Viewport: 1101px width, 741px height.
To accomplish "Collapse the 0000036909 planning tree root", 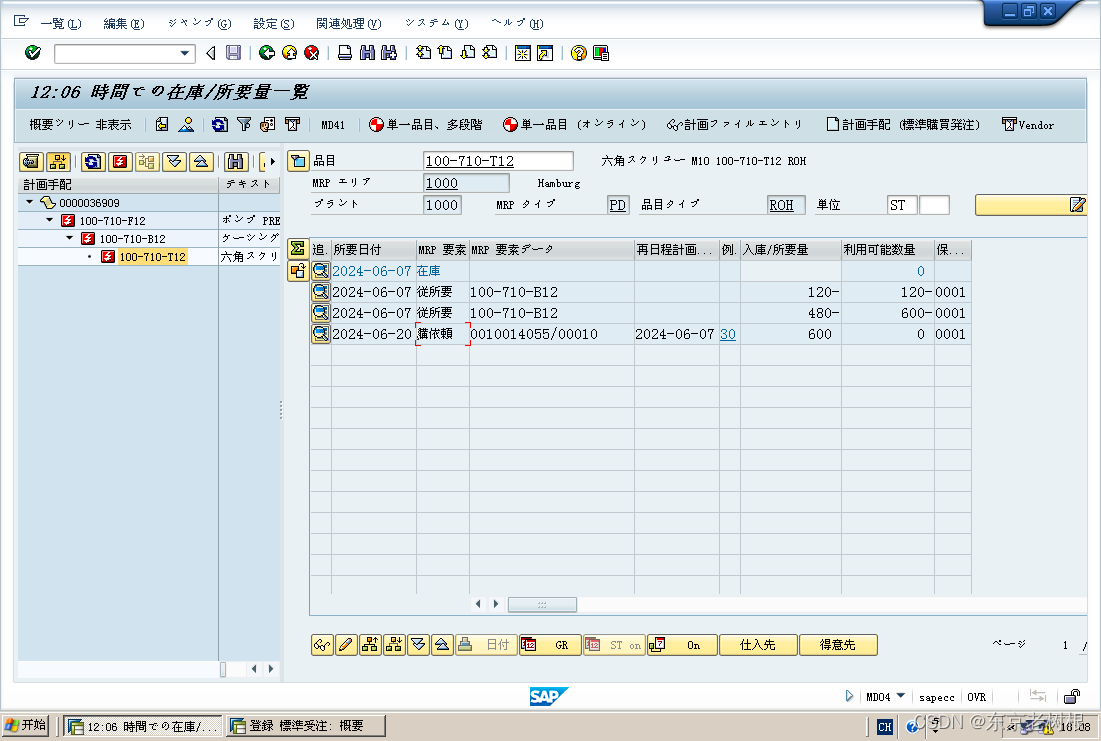I will 30,201.
